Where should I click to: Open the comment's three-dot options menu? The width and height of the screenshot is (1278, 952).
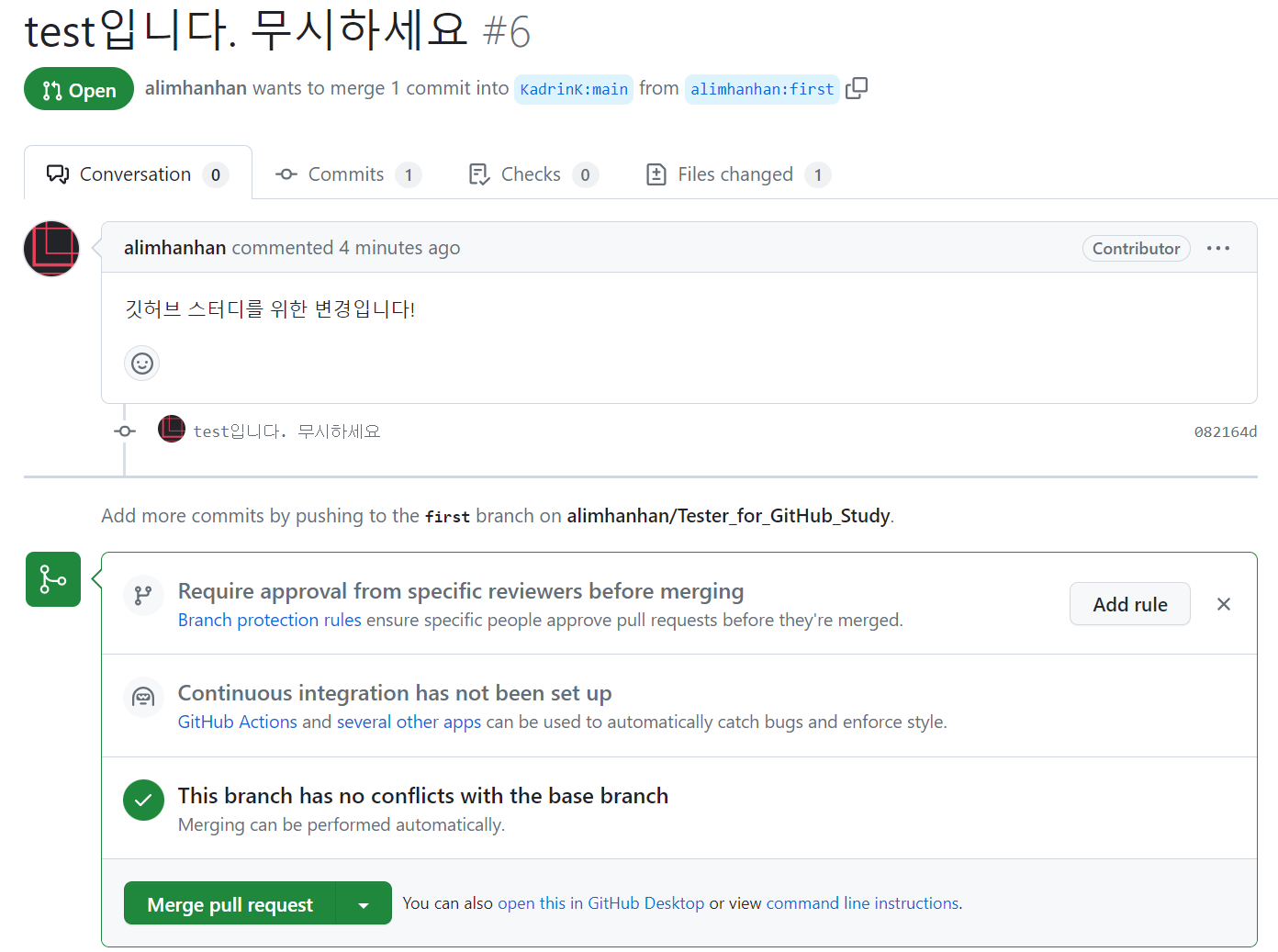1218,249
